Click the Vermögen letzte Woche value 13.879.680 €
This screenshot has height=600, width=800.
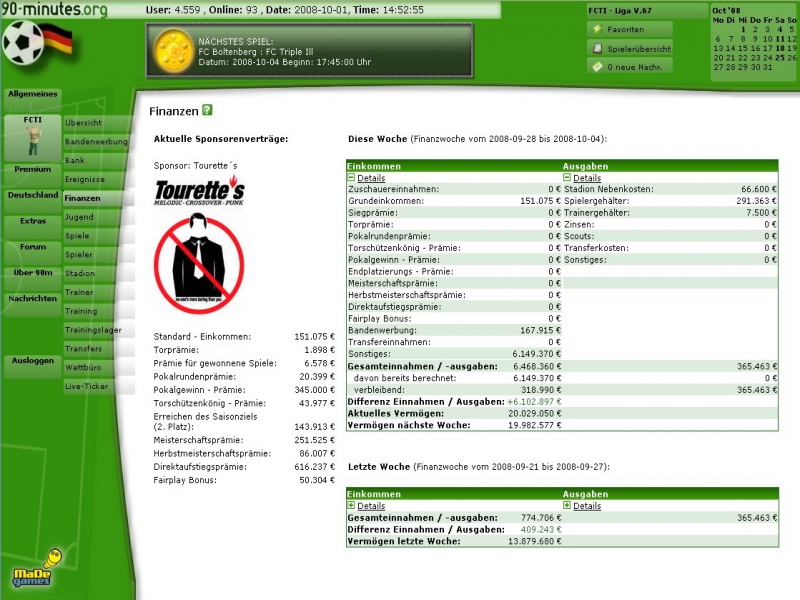tap(534, 541)
